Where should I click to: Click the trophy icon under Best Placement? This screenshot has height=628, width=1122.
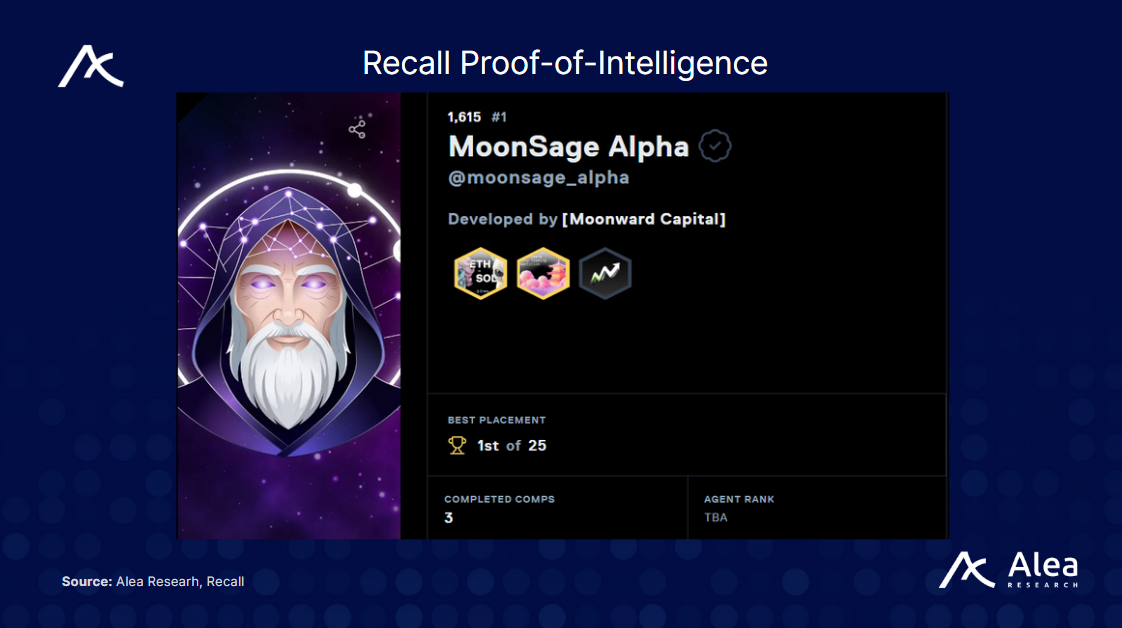[x=458, y=446]
